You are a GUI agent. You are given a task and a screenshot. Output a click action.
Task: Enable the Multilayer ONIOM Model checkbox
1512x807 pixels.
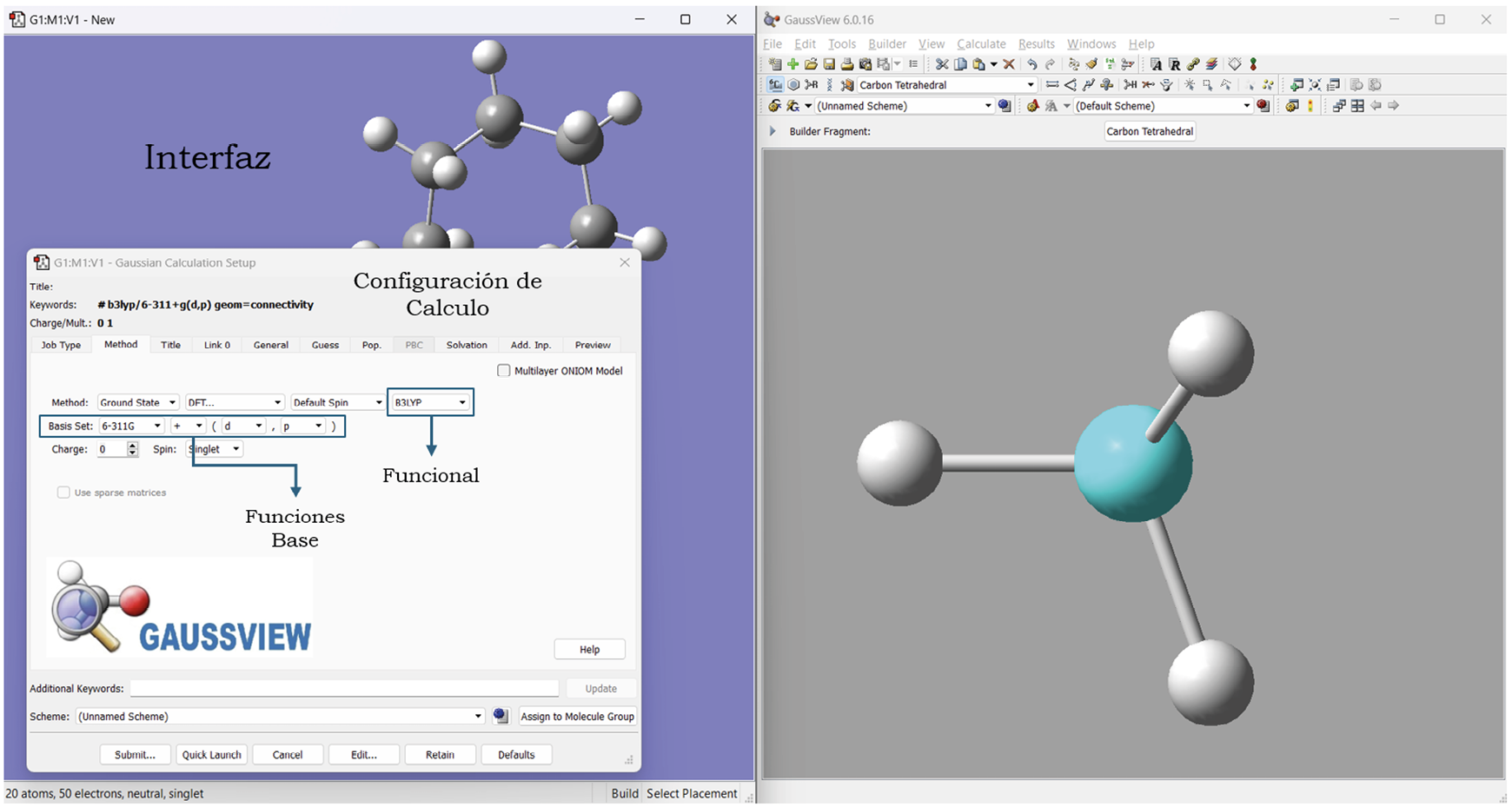pos(504,371)
